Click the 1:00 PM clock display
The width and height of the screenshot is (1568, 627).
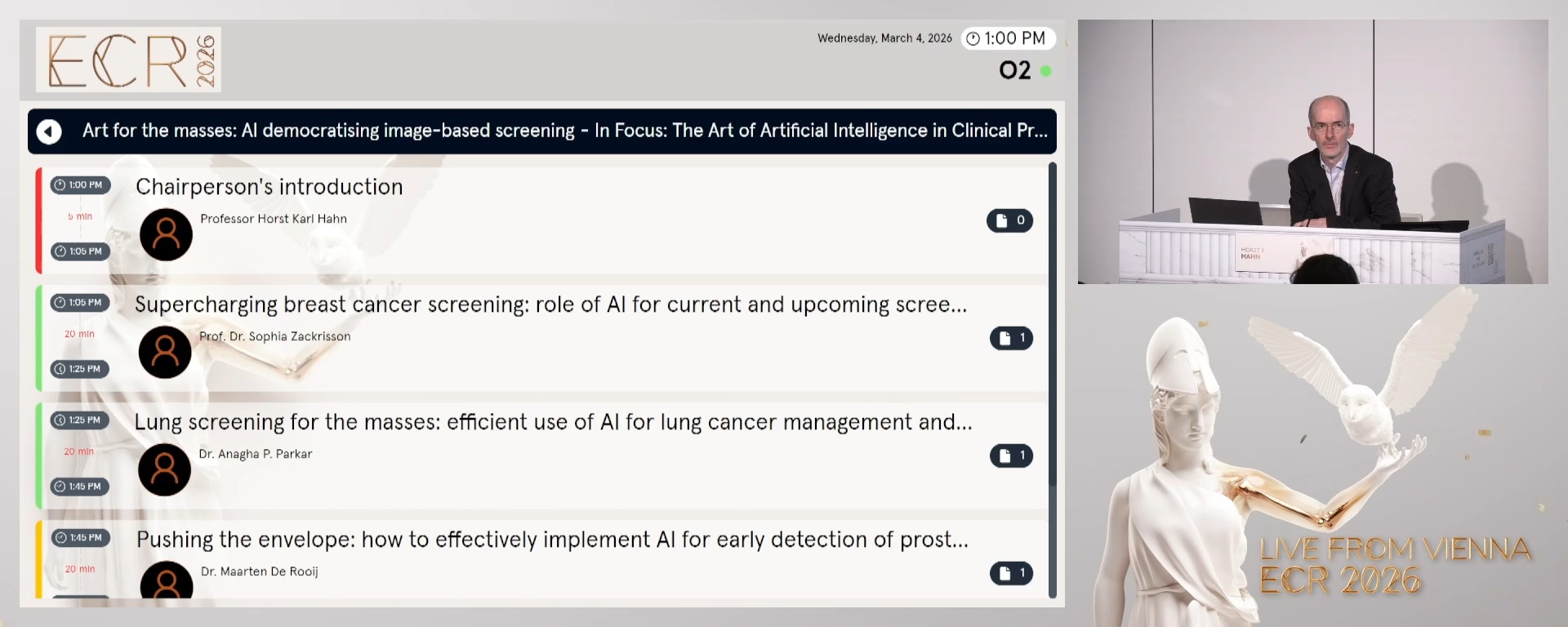[x=1008, y=38]
